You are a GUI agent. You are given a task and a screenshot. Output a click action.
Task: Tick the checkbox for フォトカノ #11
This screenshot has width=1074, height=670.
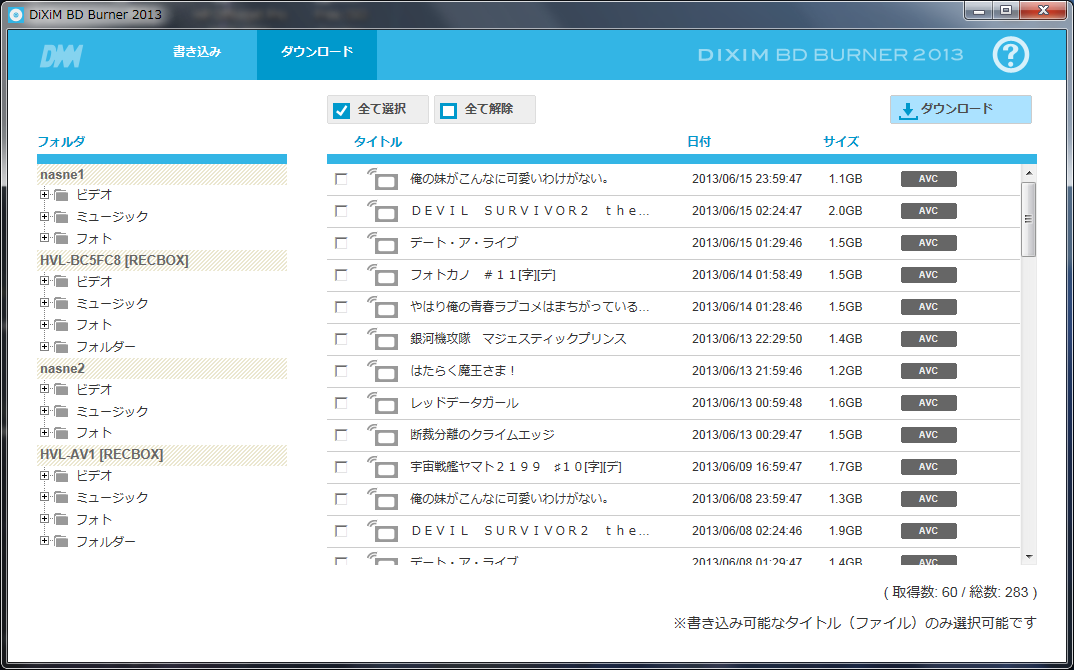tap(341, 275)
